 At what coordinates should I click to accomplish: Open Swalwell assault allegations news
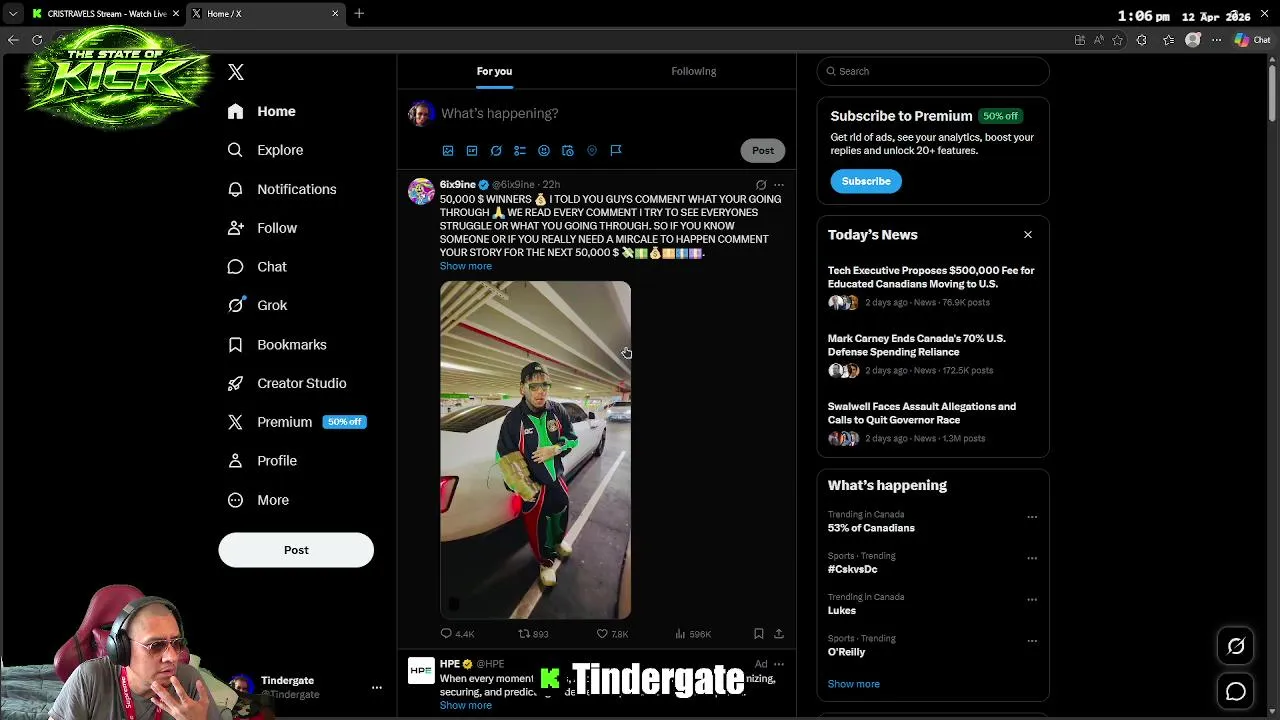[x=933, y=423]
